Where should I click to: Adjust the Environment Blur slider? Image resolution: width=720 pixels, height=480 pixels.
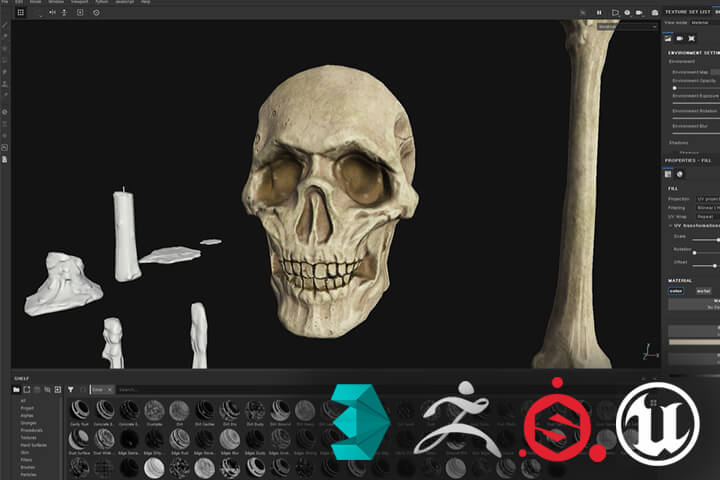coord(696,133)
